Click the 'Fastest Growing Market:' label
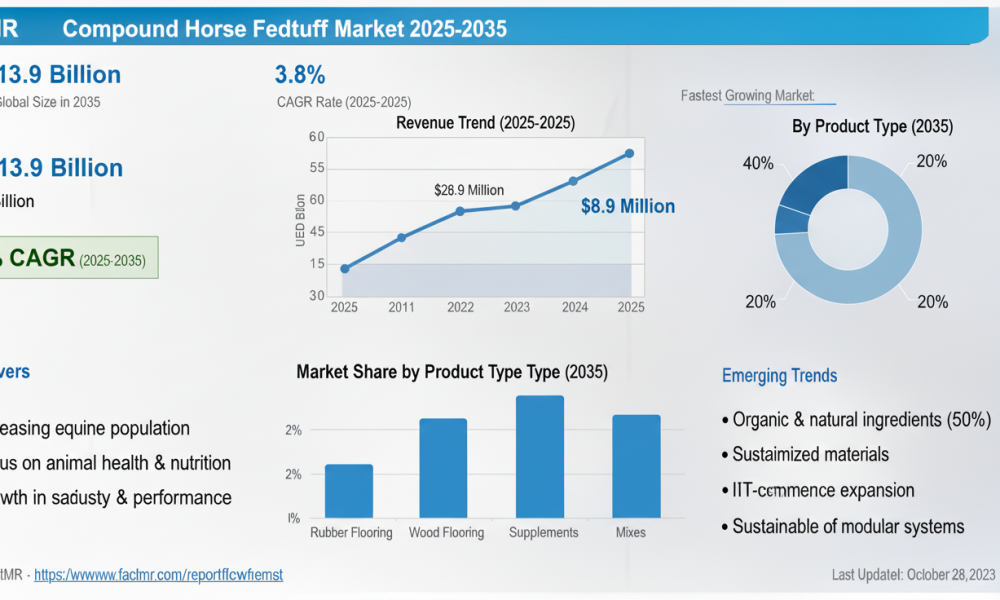The width and height of the screenshot is (1000, 600). (x=747, y=96)
